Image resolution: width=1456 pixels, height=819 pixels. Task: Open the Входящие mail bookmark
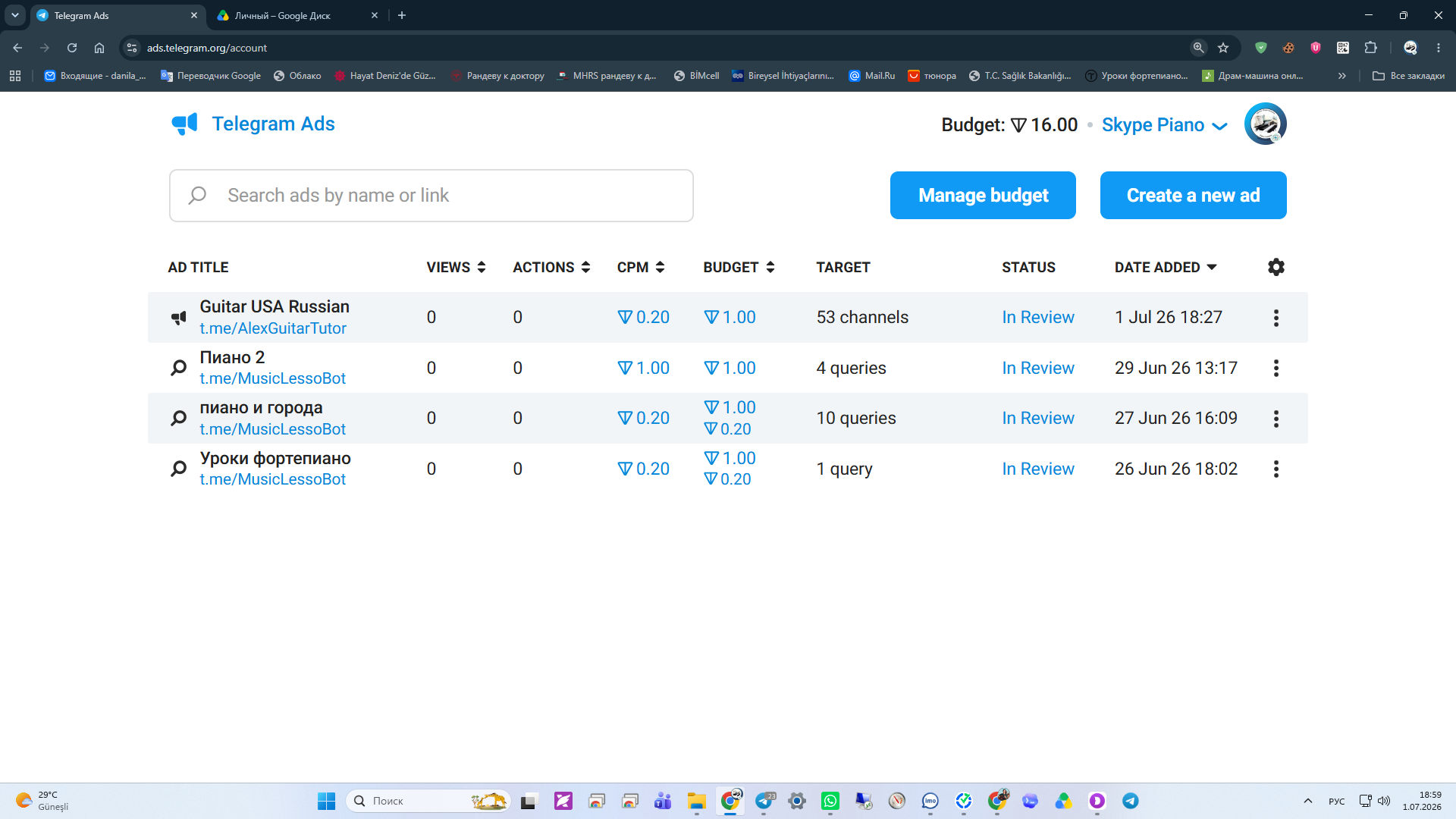pos(96,76)
